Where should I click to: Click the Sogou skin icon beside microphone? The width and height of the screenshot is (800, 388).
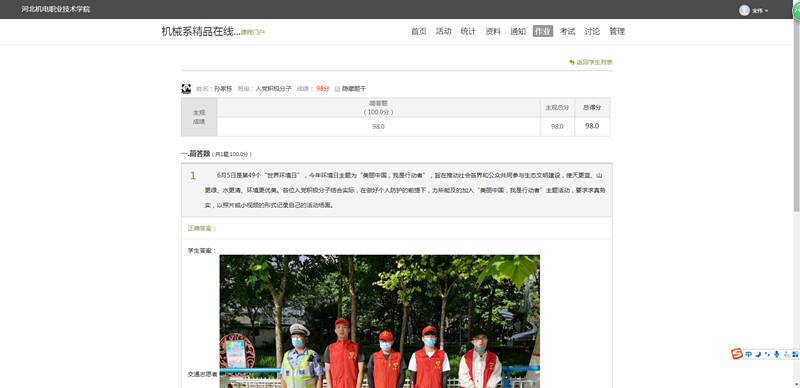tap(786, 354)
